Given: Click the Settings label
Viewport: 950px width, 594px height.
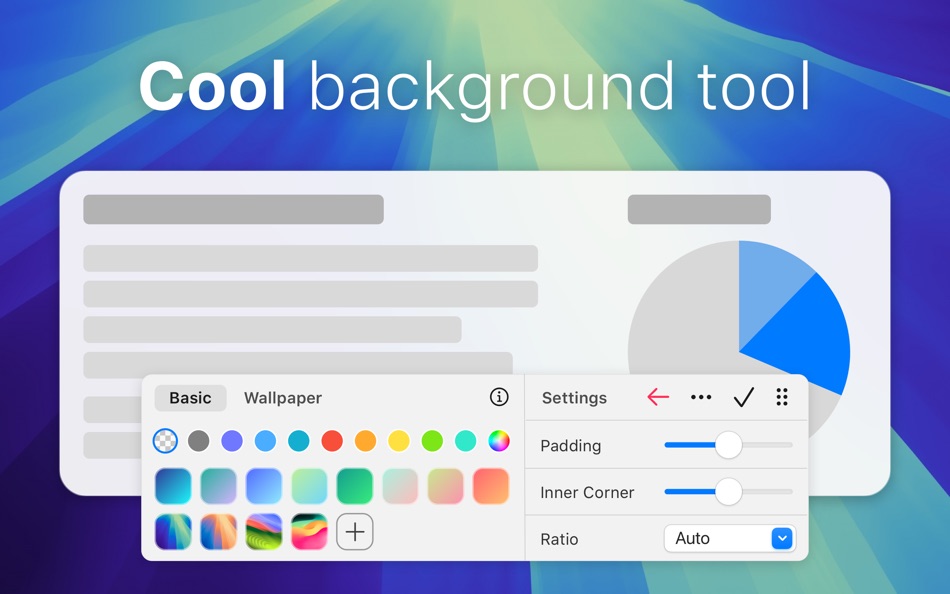Looking at the screenshot, I should (574, 398).
